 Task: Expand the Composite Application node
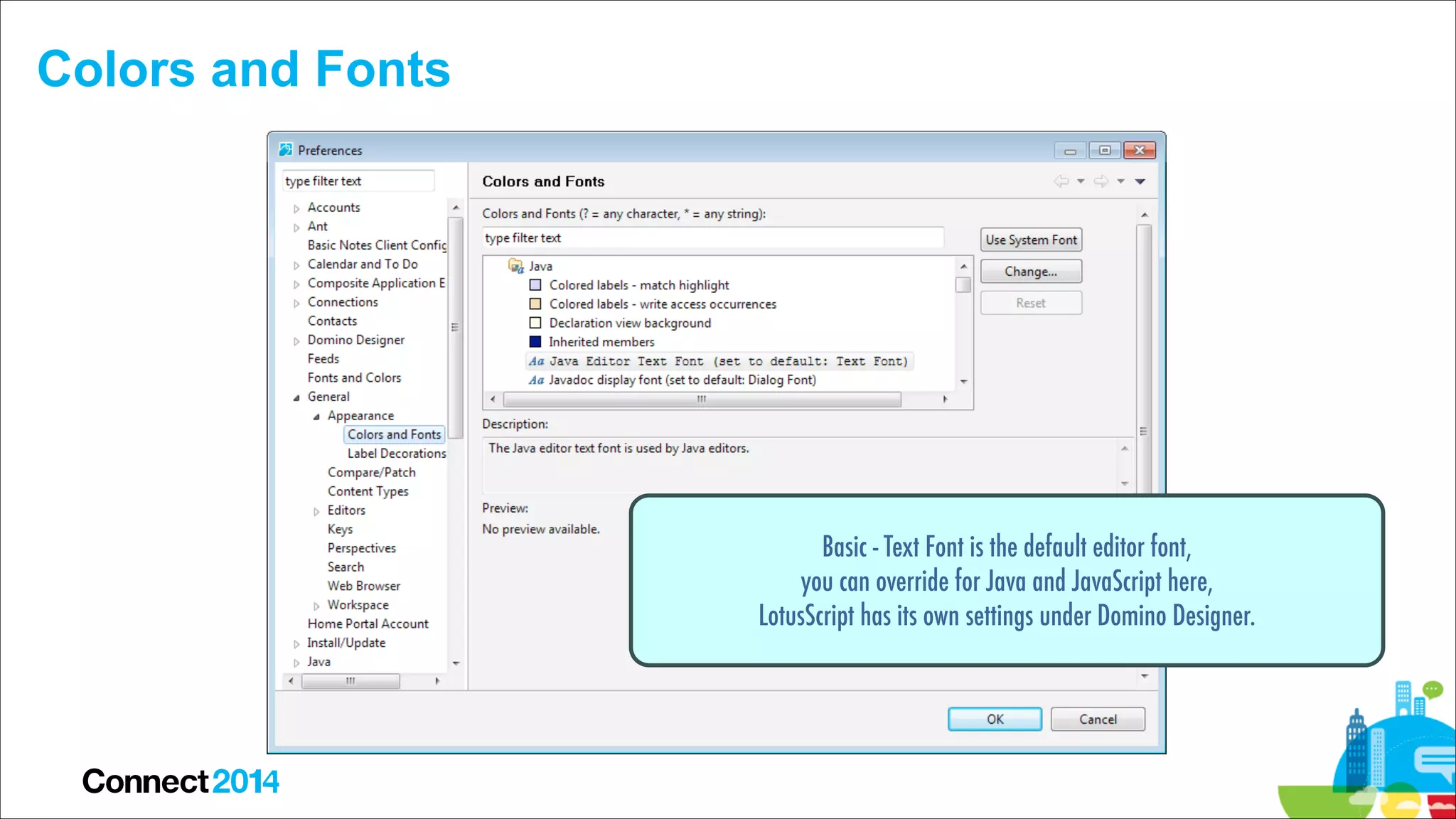[x=296, y=284]
